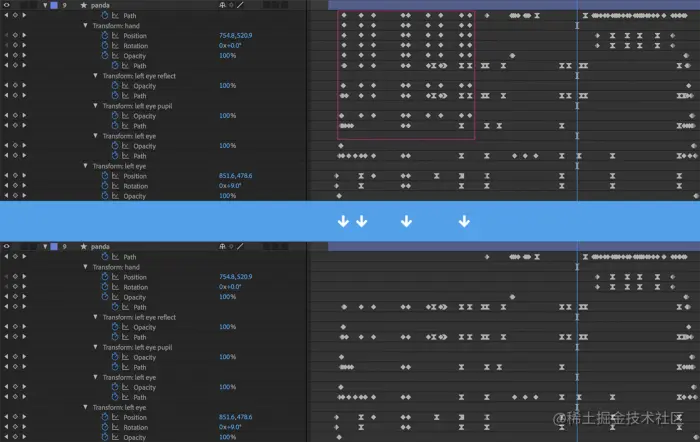This screenshot has height=442, width=700.
Task: Collapse the panda layer twirl arrow, upper timeline
Action: [45, 5]
